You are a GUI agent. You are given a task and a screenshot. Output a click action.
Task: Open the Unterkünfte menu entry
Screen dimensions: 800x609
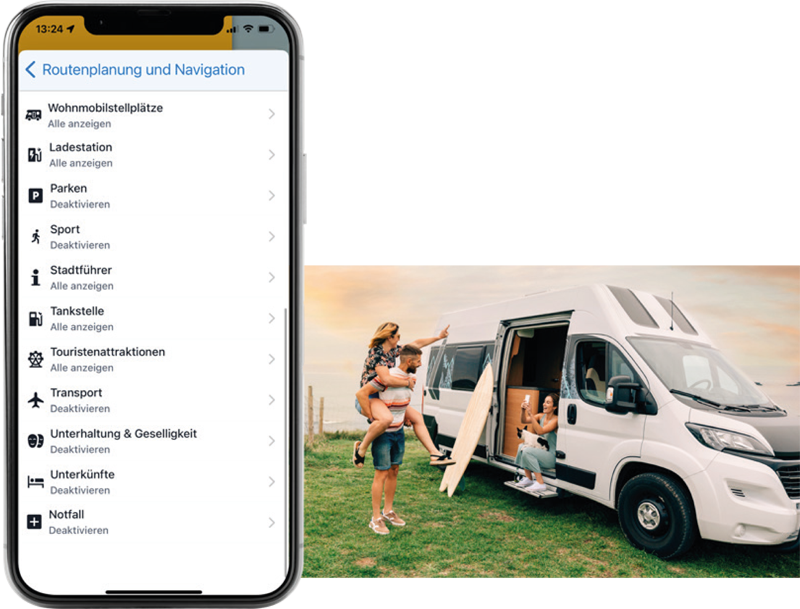pyautogui.click(x=153, y=481)
